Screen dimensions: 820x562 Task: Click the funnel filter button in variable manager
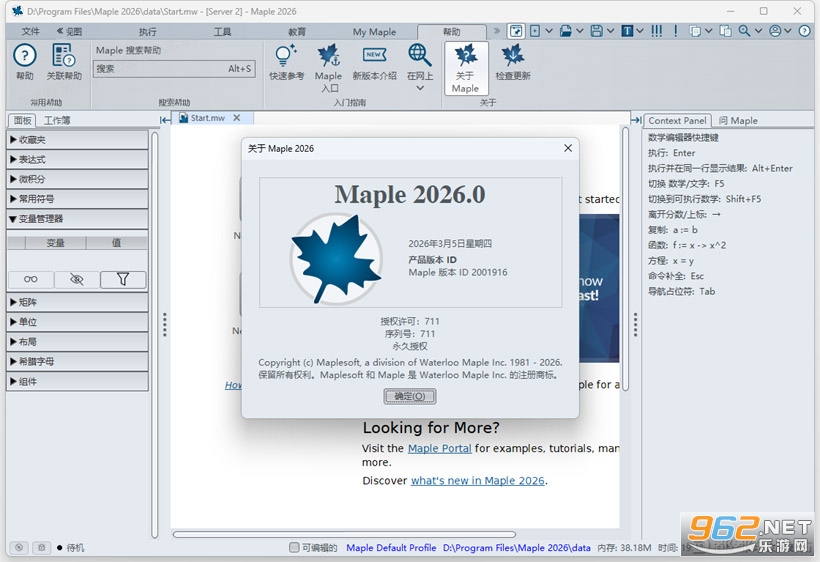(x=123, y=280)
